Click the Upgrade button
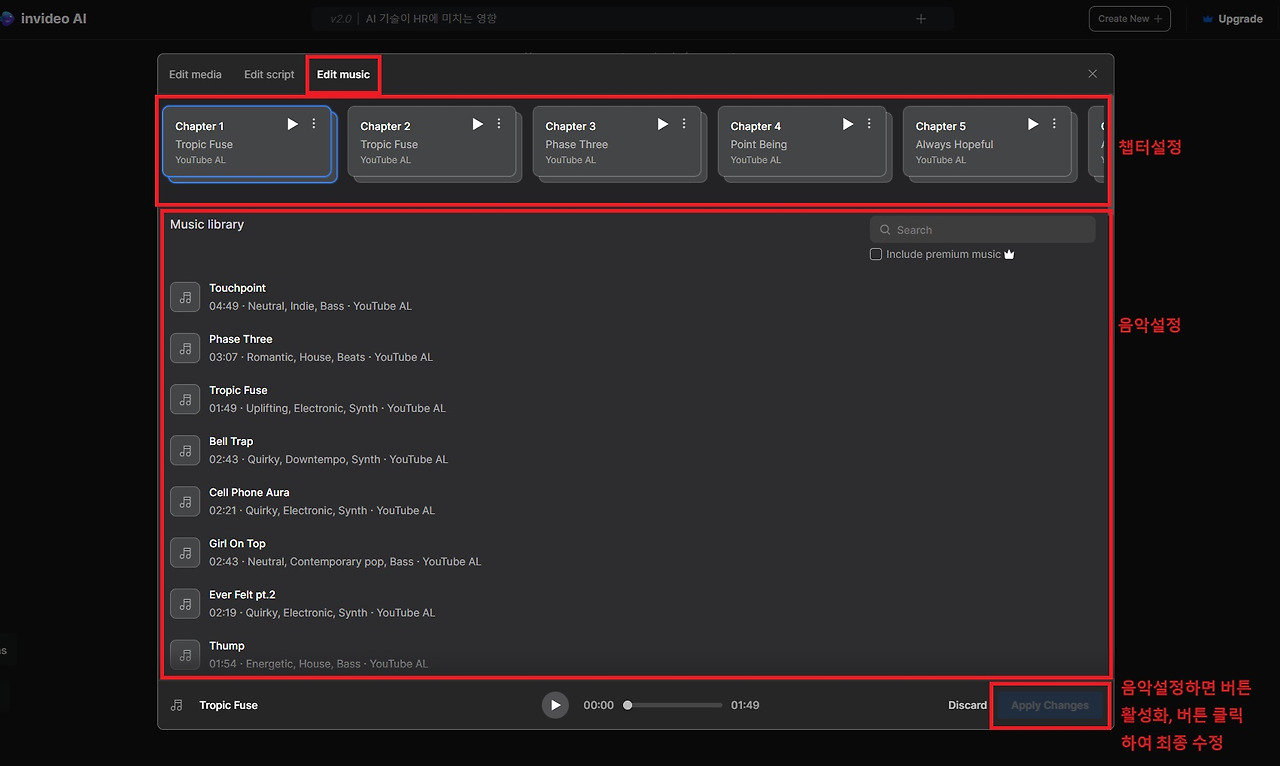Viewport: 1280px width, 766px height. point(1233,19)
